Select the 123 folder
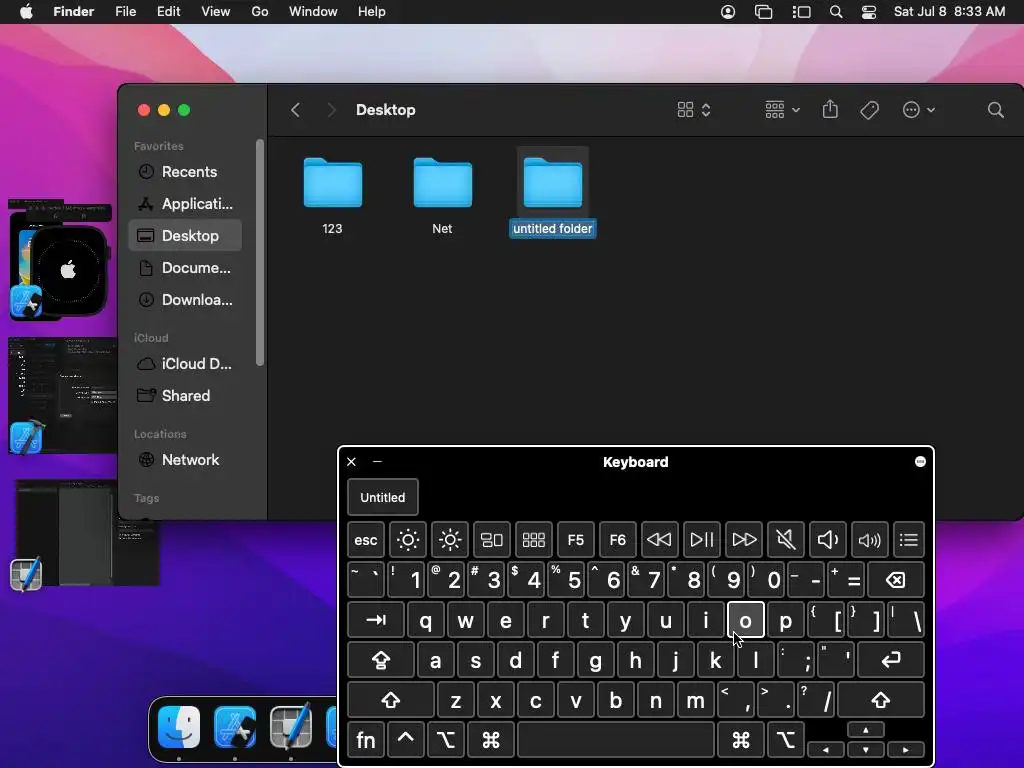Viewport: 1024px width, 768px height. click(x=332, y=183)
